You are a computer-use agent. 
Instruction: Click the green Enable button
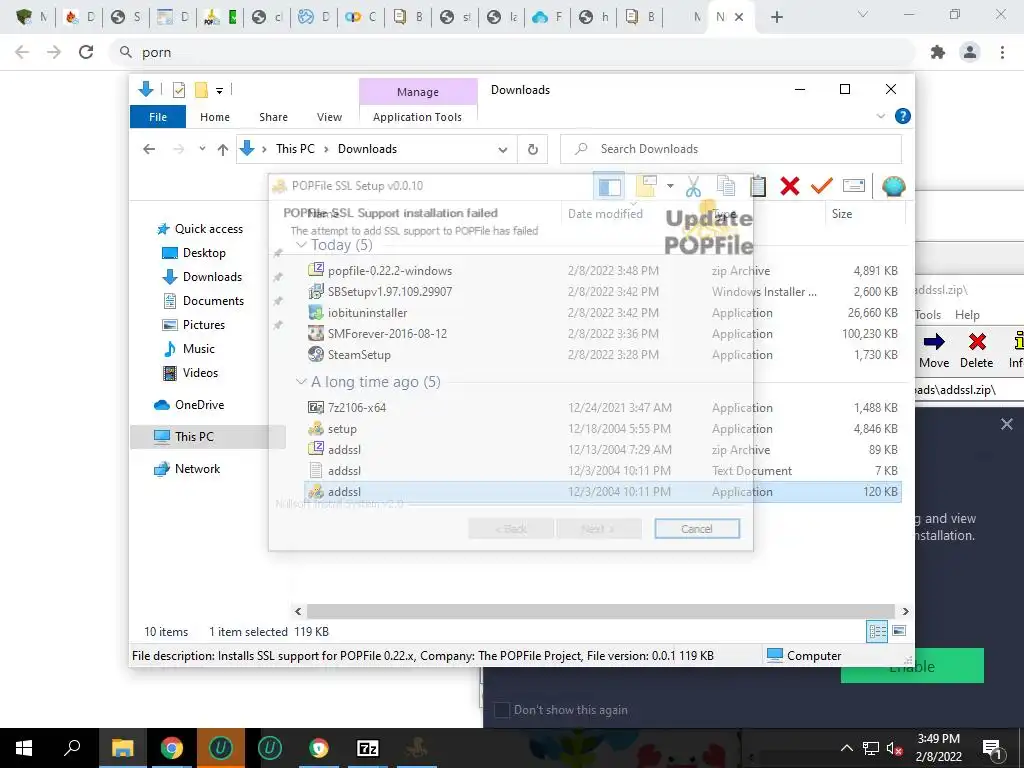click(912, 666)
